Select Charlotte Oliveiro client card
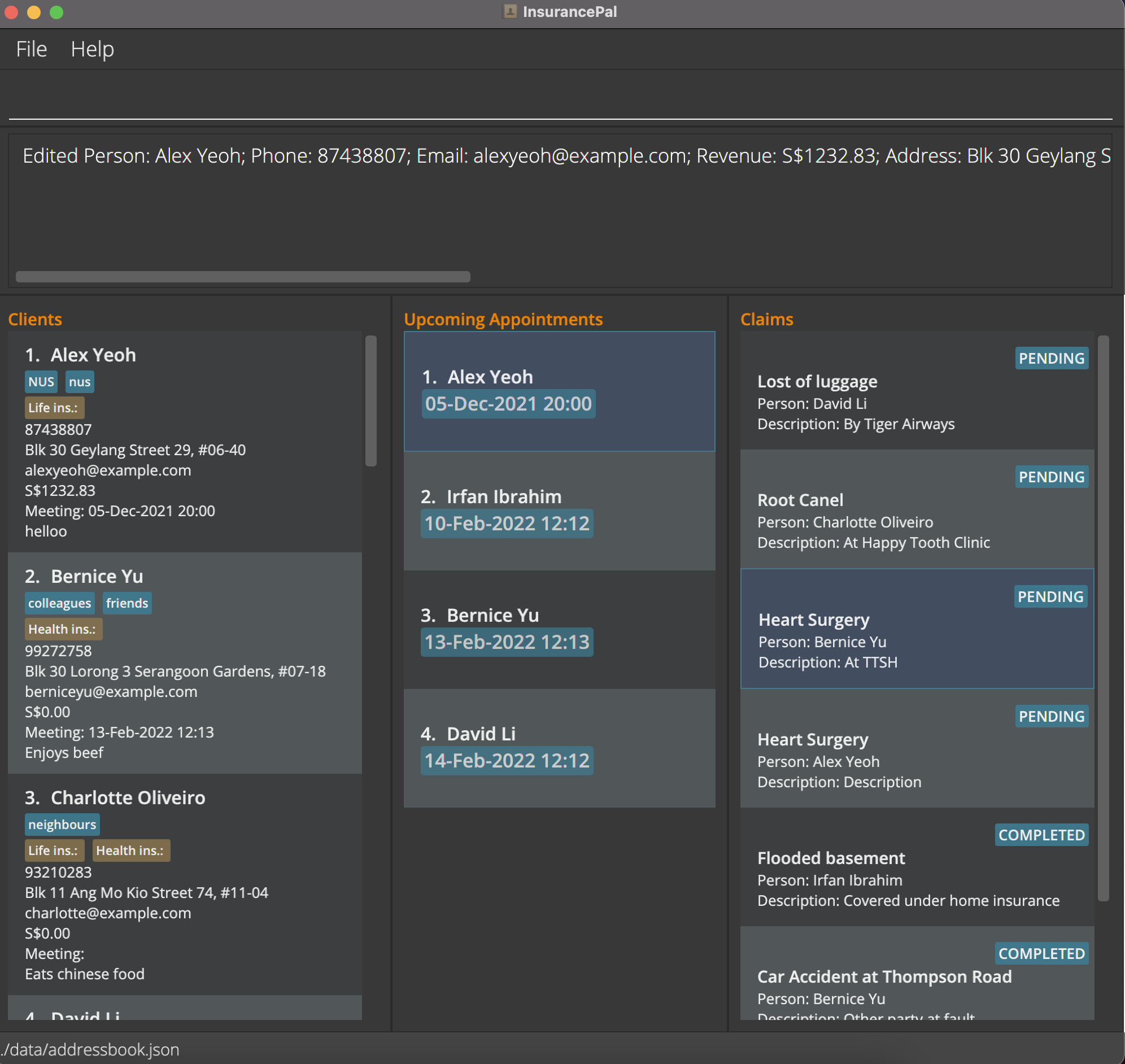This screenshot has width=1125, height=1064. [x=185, y=885]
